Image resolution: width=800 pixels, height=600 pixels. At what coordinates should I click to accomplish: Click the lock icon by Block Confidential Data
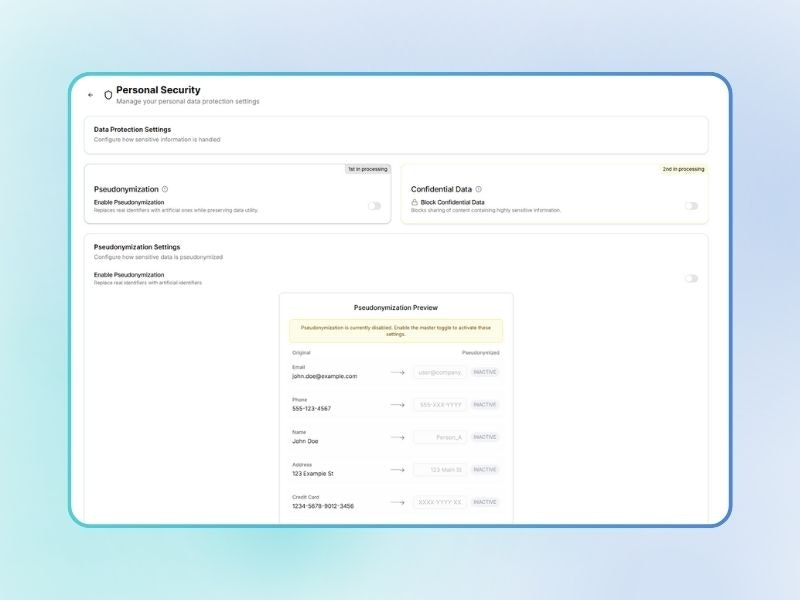(x=414, y=202)
